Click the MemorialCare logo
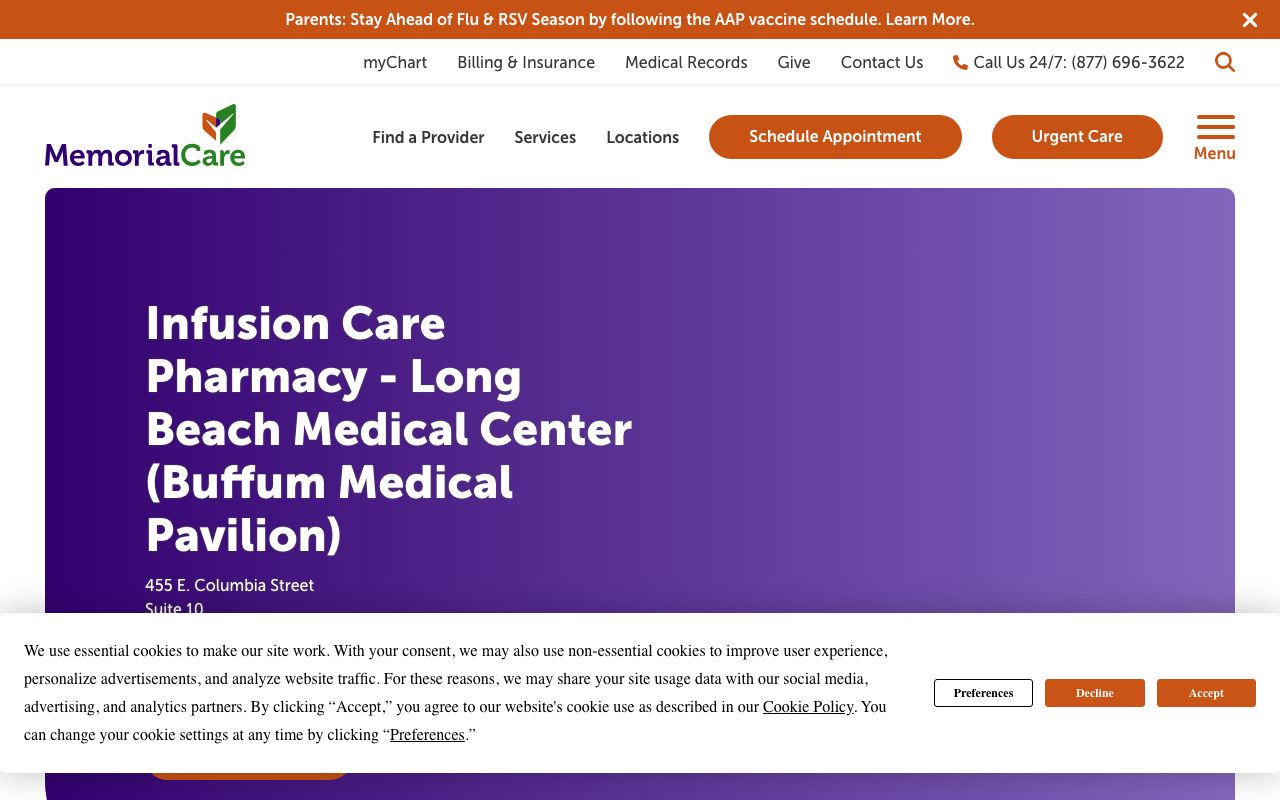This screenshot has height=800, width=1280. 145,135
